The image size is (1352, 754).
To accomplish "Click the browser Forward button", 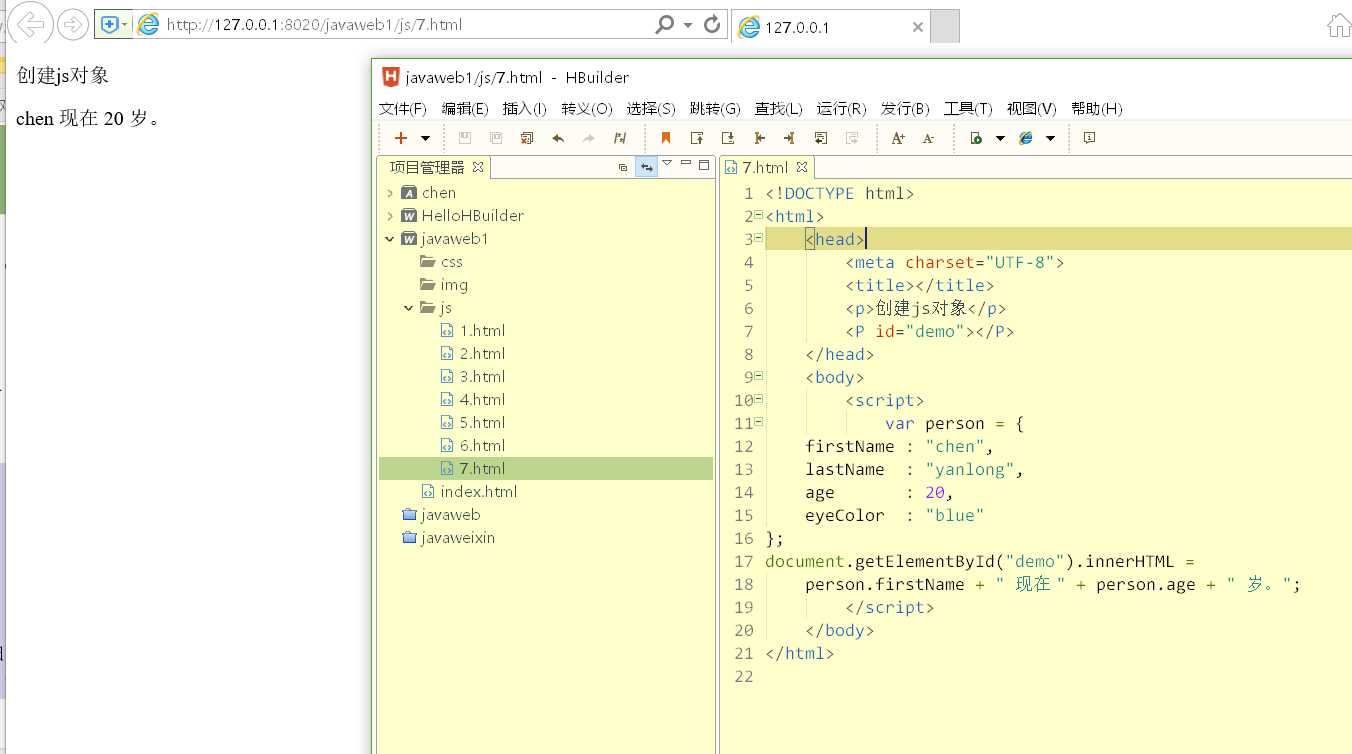I will 73,24.
